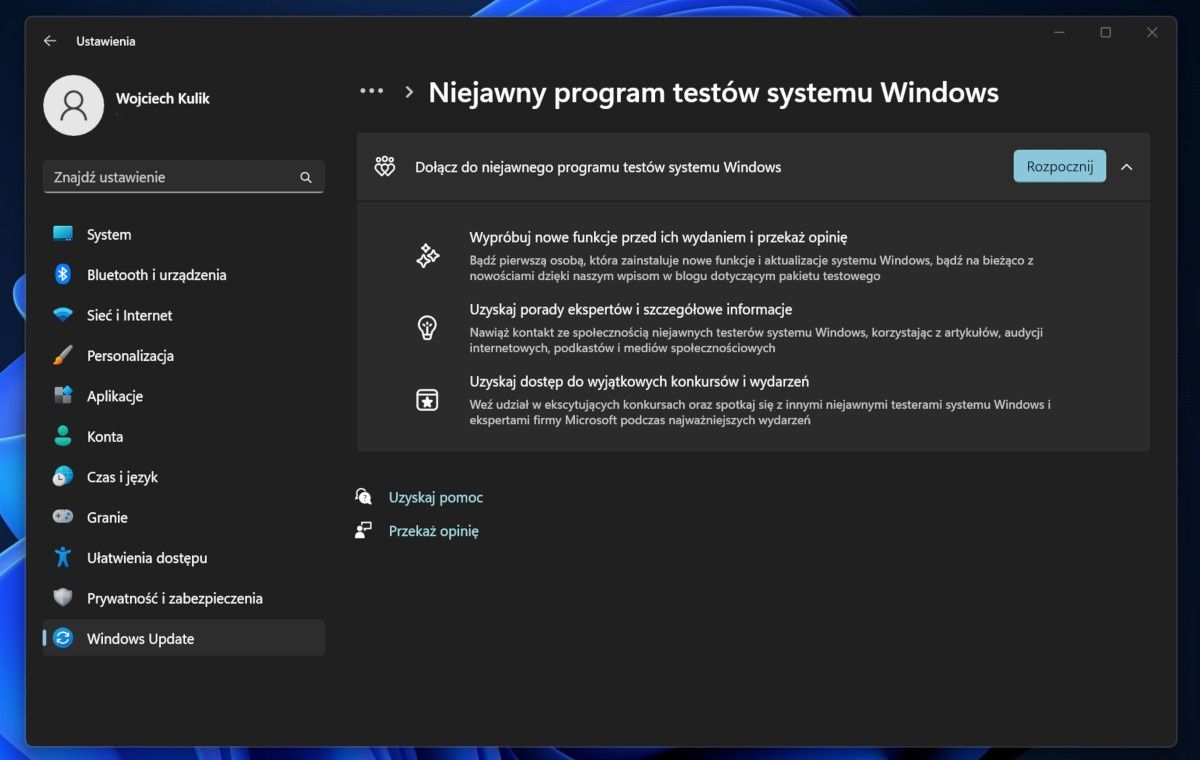The width and height of the screenshot is (1200, 760).
Task: Click the Uzyskaj dostęp do wyjątkowych konkursów heading
Action: [x=639, y=381]
